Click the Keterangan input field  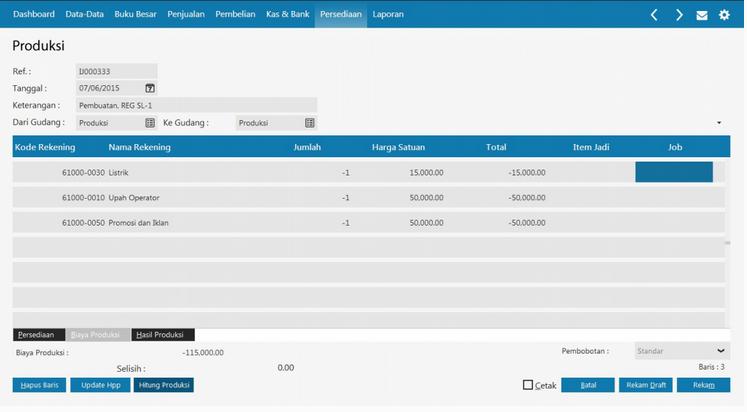(x=196, y=105)
